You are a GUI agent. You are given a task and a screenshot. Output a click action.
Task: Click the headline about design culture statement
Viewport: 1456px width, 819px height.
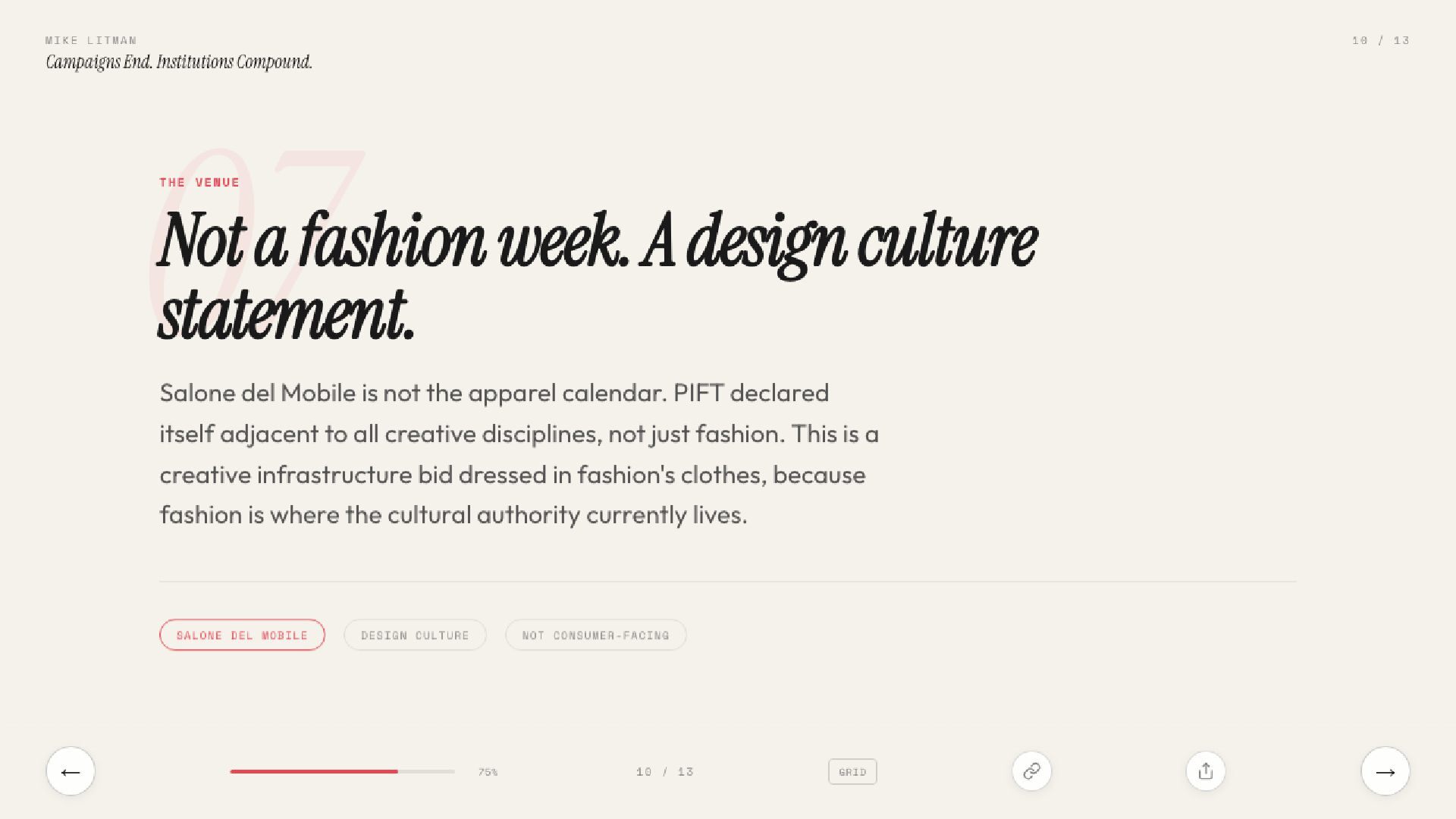[x=597, y=276]
